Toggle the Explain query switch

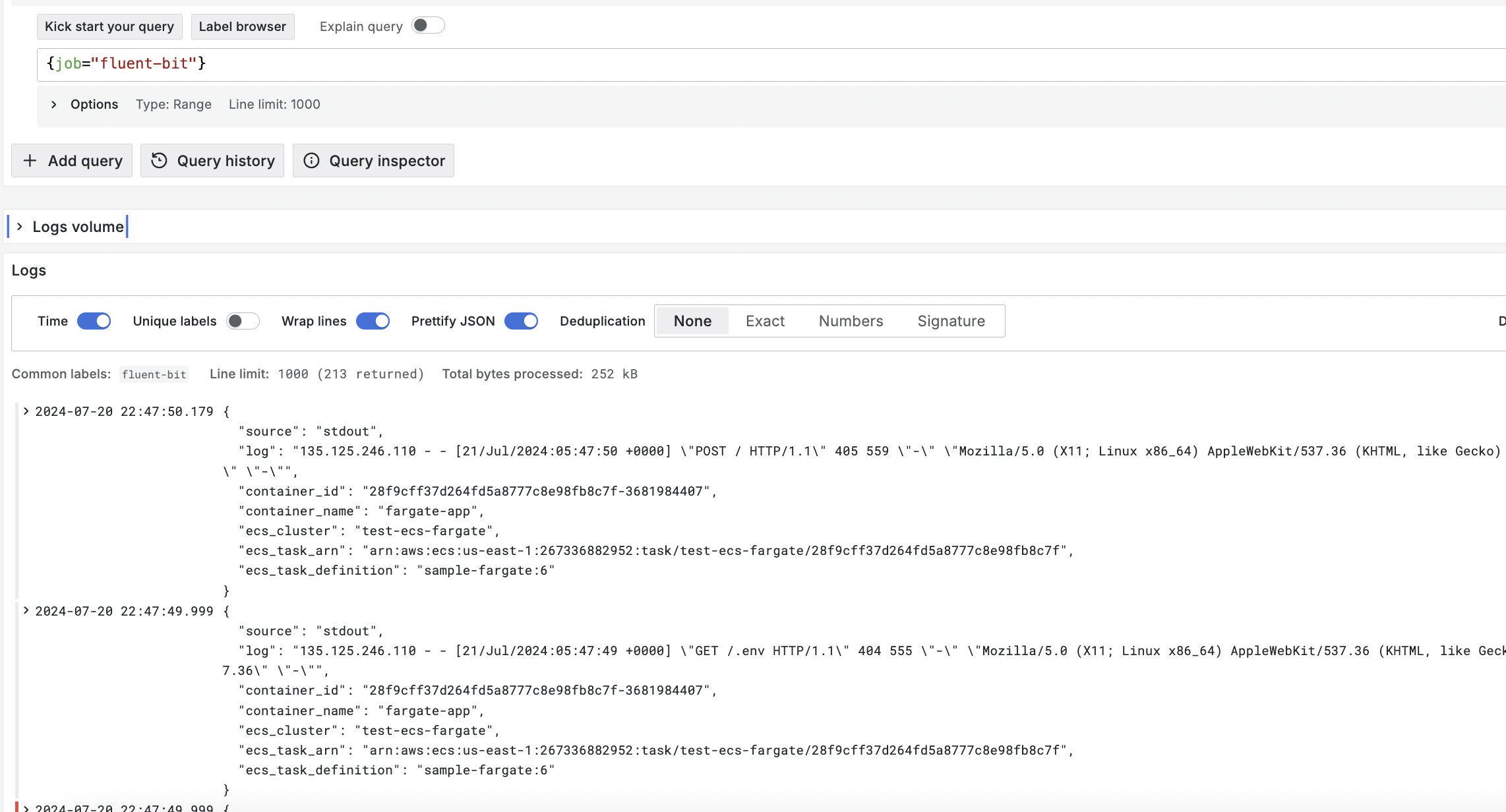click(x=428, y=26)
